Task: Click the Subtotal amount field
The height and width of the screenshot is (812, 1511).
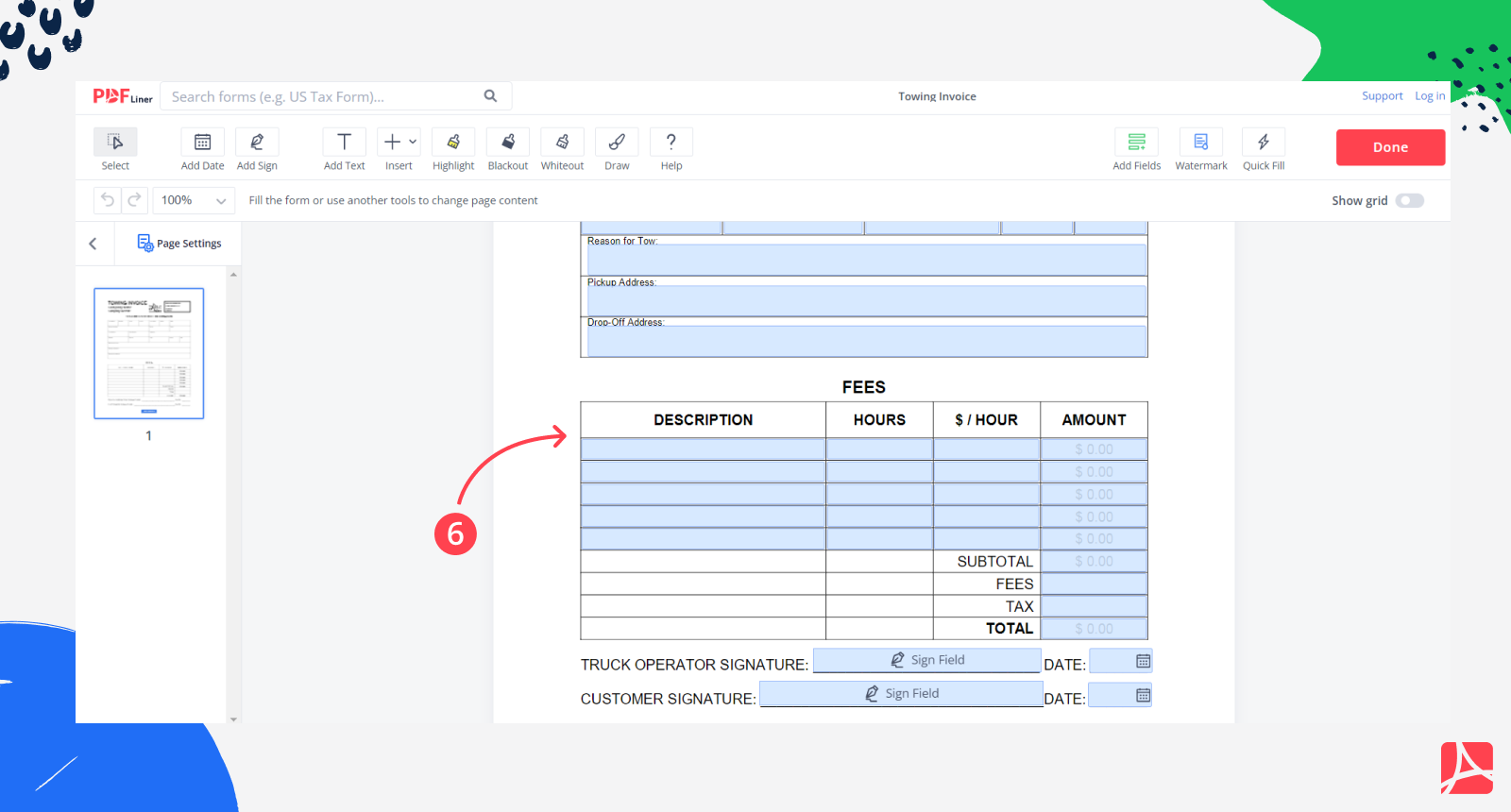Action: 1094,562
